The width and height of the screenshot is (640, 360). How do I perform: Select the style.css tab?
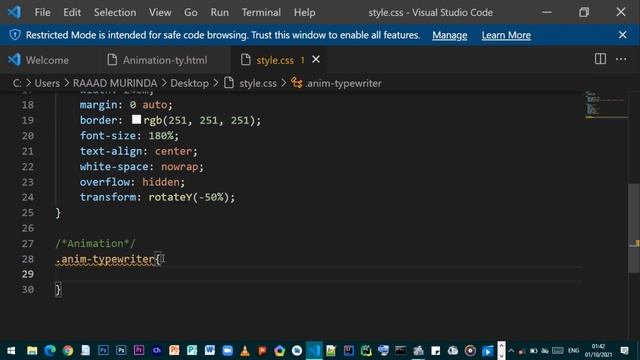click(274, 60)
